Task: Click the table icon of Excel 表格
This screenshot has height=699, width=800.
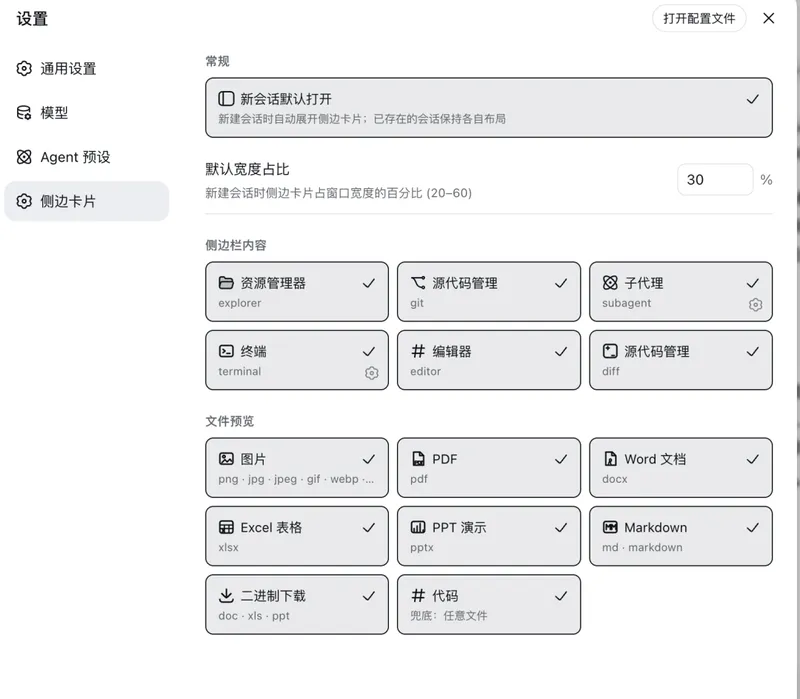Action: pos(226,527)
